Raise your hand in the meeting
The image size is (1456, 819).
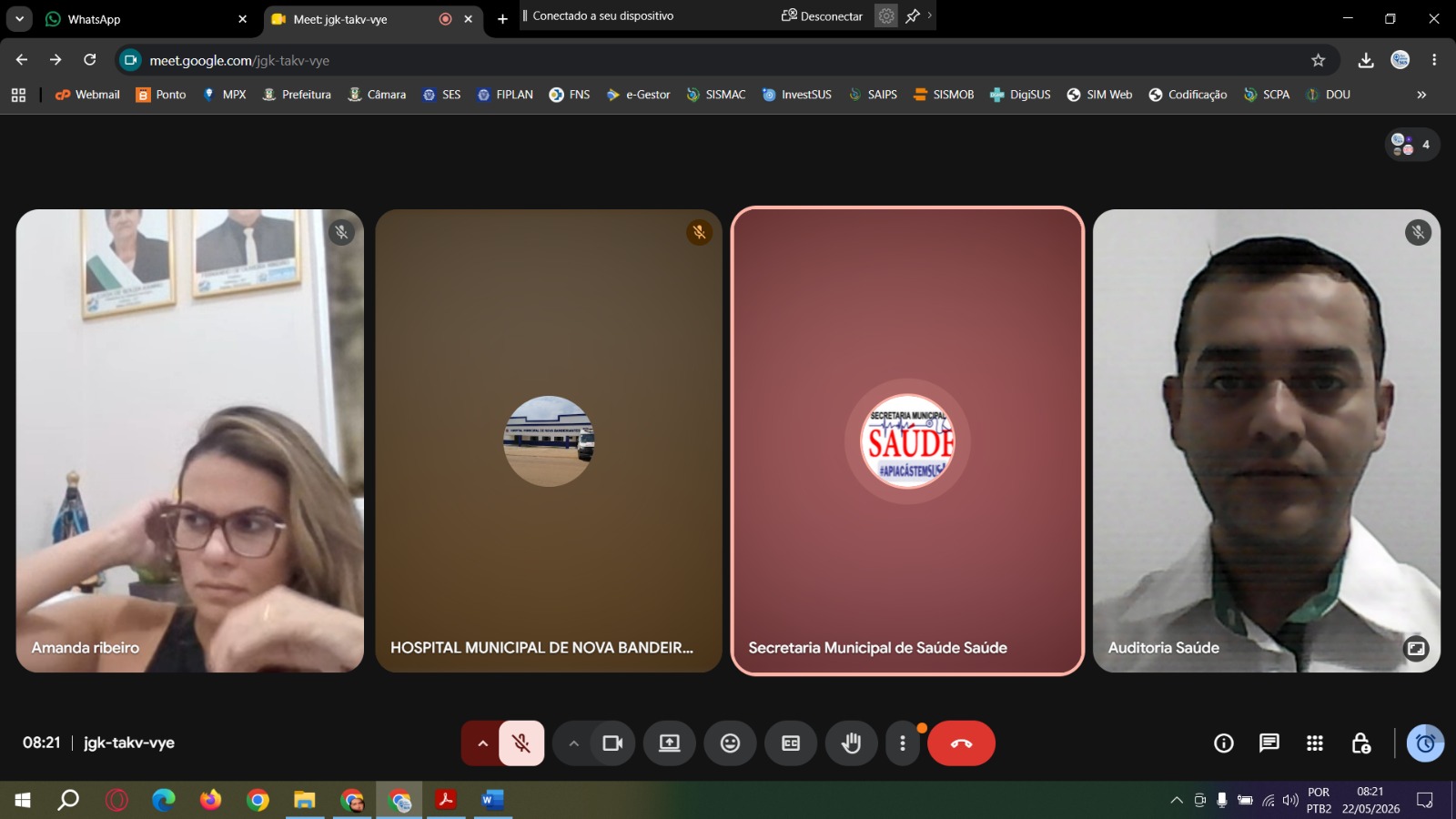pyautogui.click(x=851, y=743)
